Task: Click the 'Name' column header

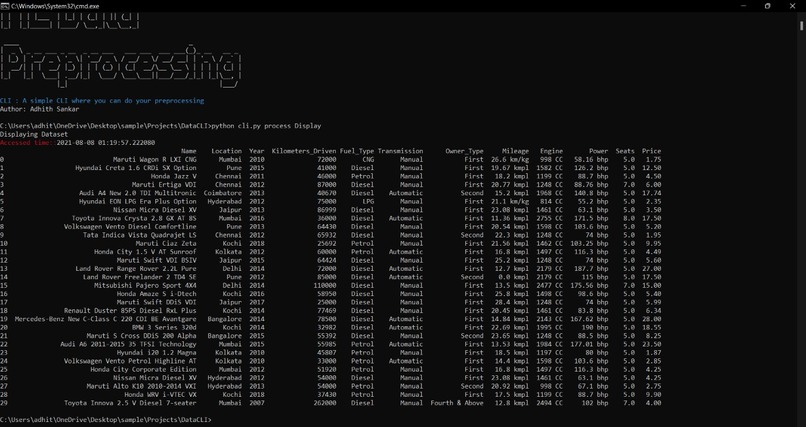Action: pyautogui.click(x=189, y=151)
